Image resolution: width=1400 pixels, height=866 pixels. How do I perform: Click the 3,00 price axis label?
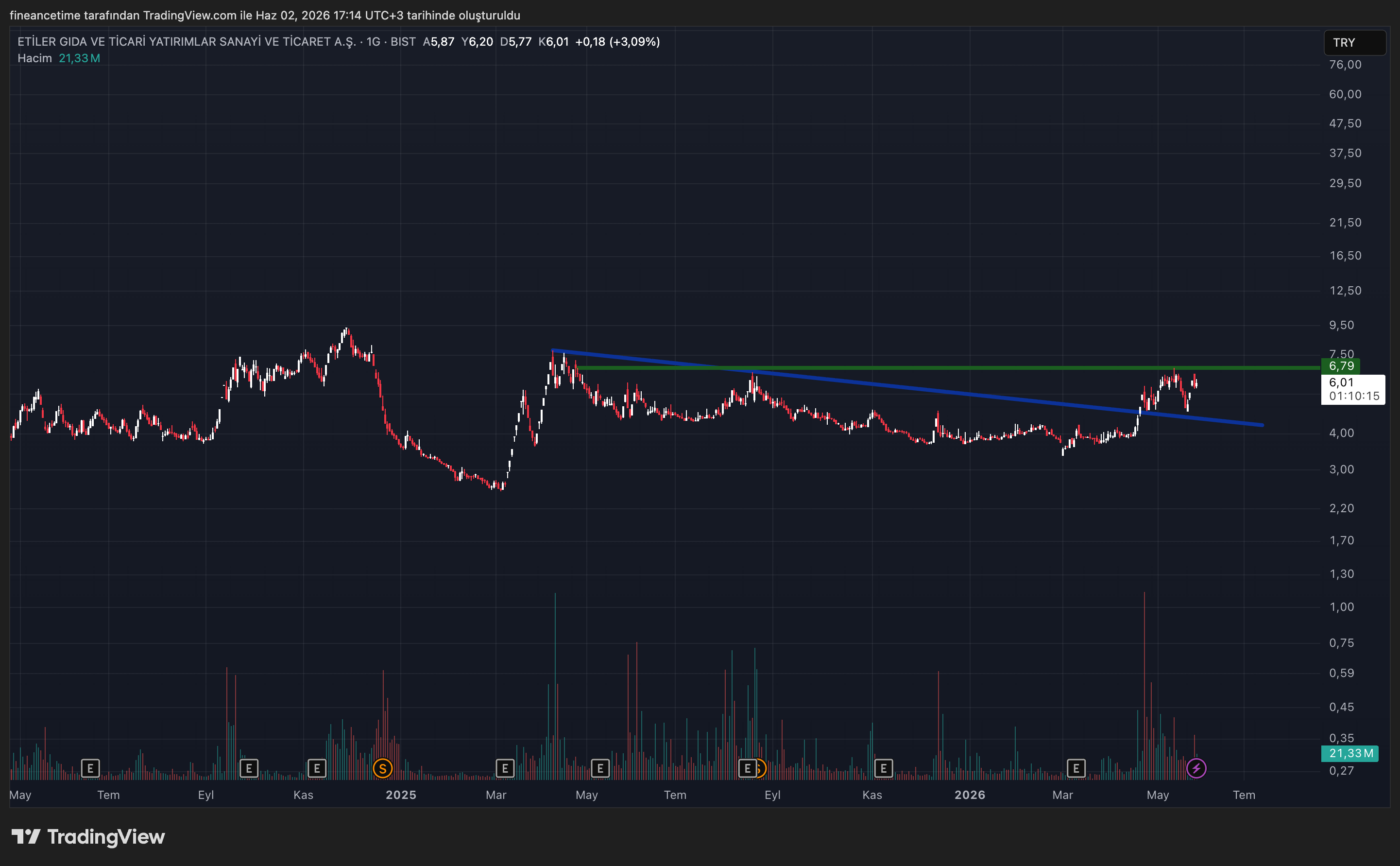(x=1342, y=469)
